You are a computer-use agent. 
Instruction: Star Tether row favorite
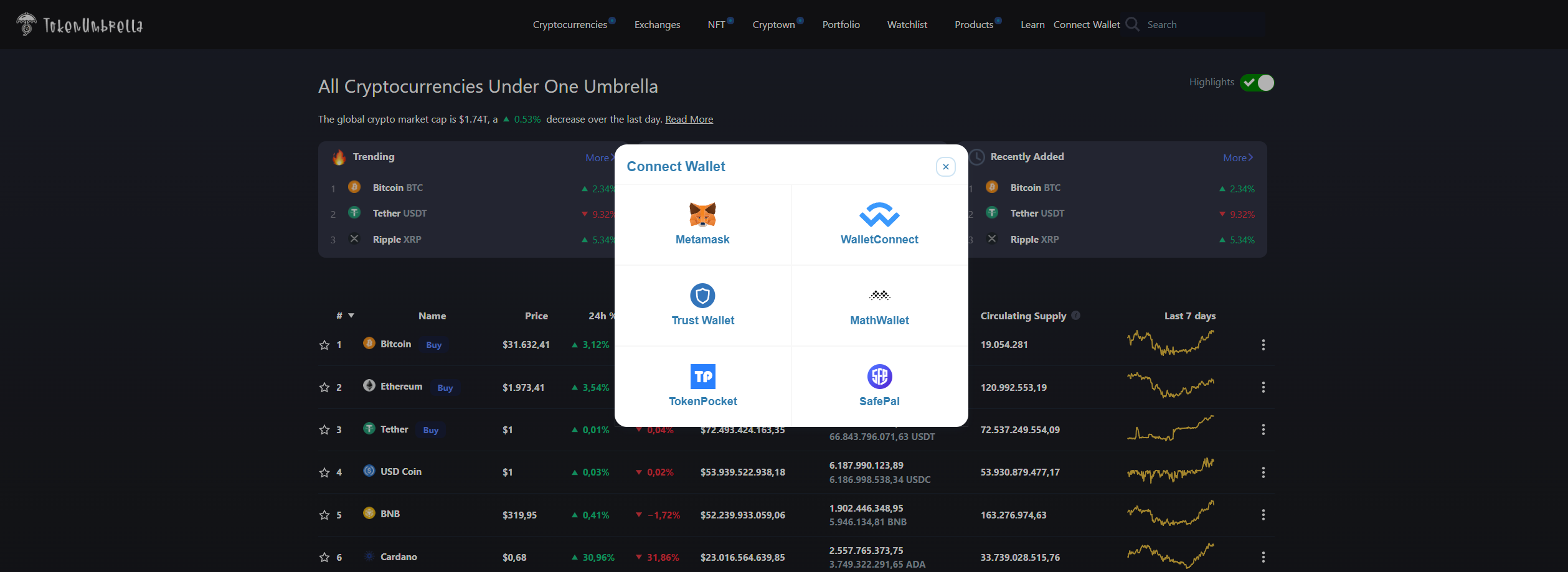(324, 429)
